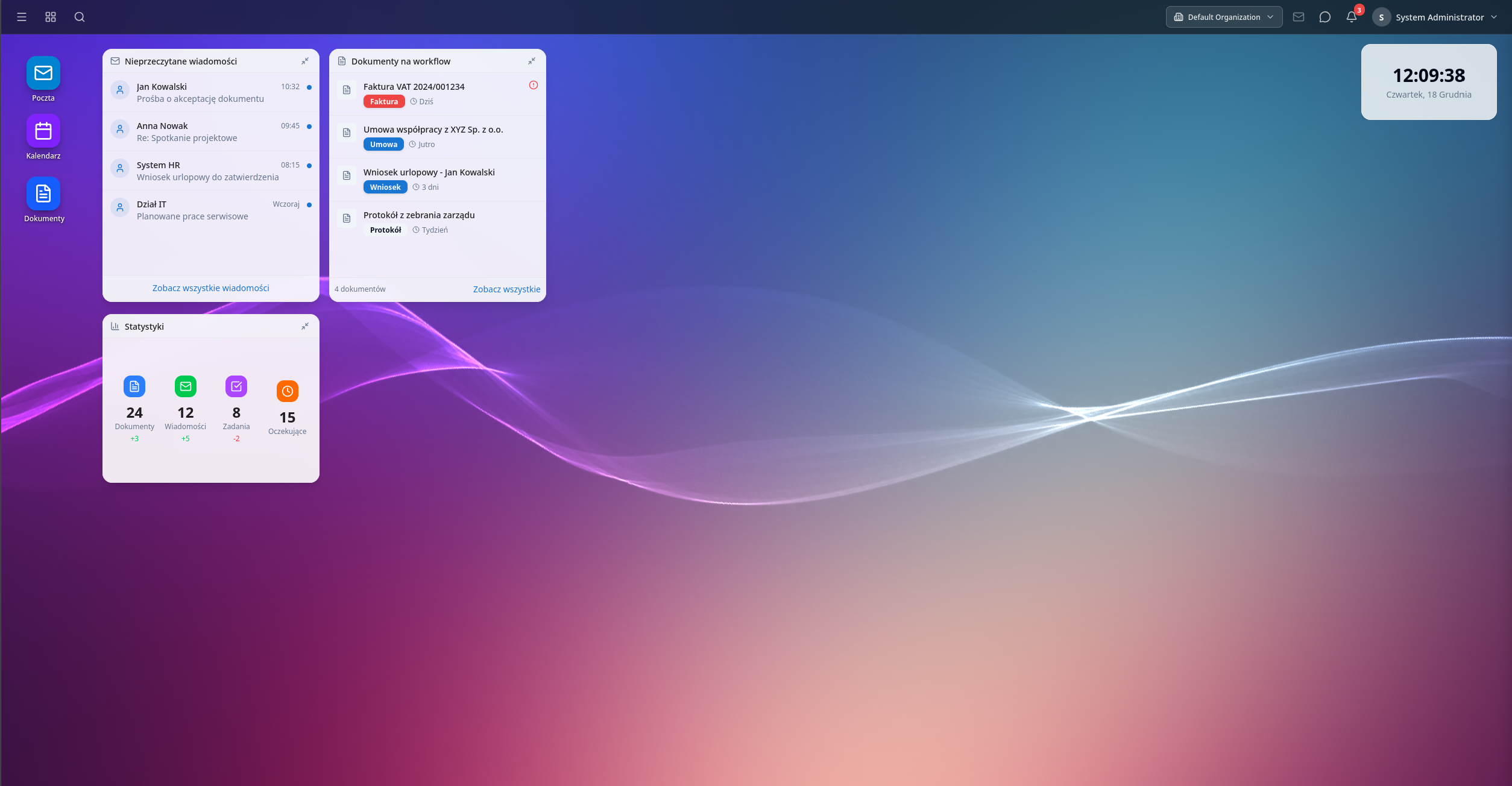
Task: Open the Kalendarz desktop icon
Action: (43, 131)
